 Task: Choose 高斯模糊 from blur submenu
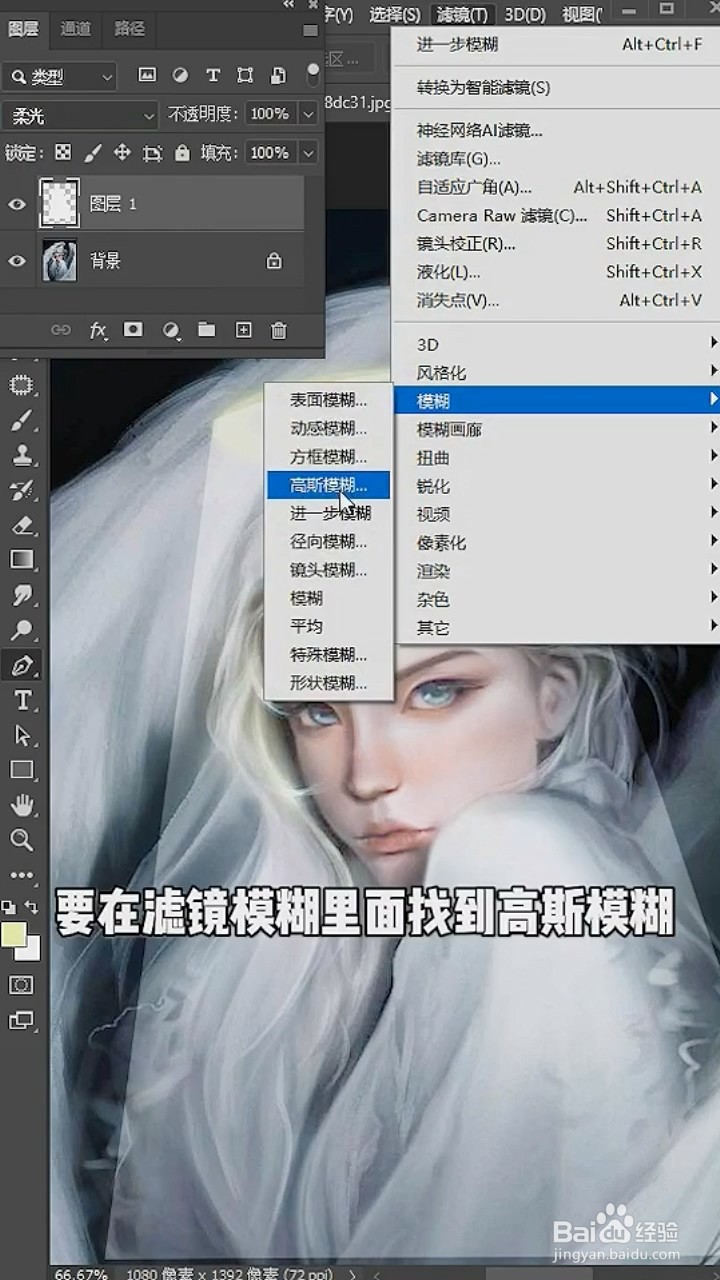(x=328, y=485)
